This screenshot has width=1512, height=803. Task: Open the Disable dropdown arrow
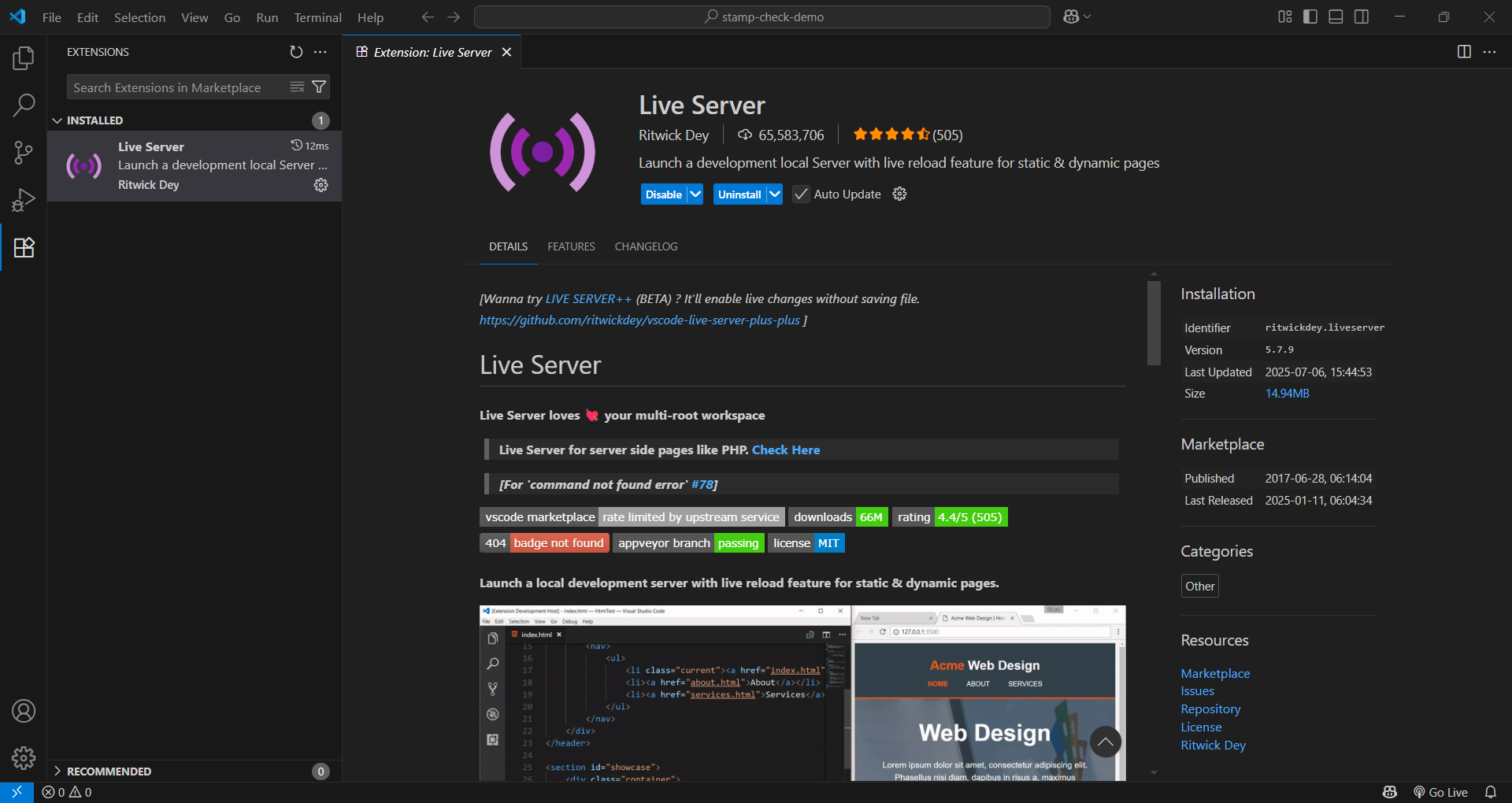click(x=695, y=194)
